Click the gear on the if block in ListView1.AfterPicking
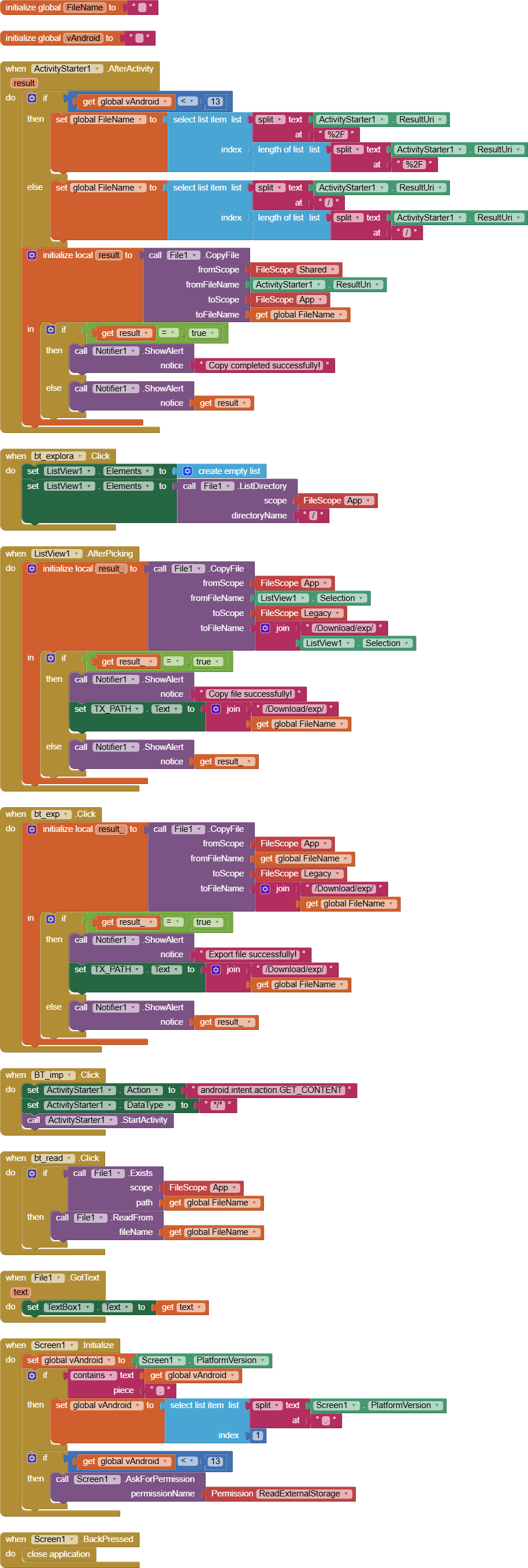The height and width of the screenshot is (1568, 528). pyautogui.click(x=50, y=658)
